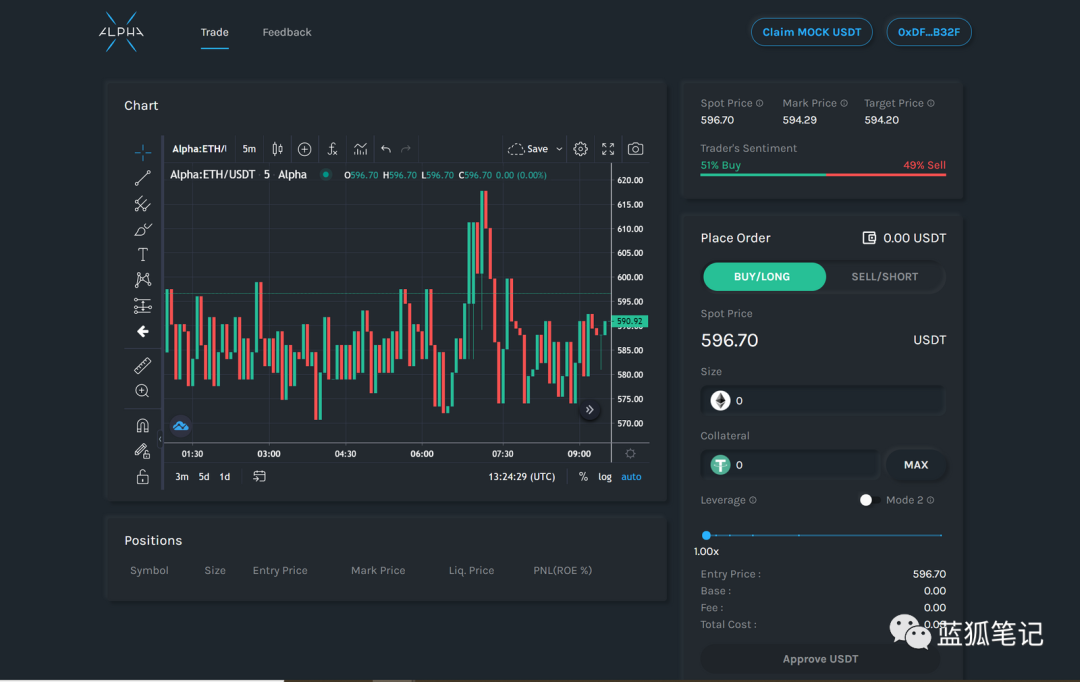Click the MAX collateral button
This screenshot has height=682, width=1080.
coord(915,465)
